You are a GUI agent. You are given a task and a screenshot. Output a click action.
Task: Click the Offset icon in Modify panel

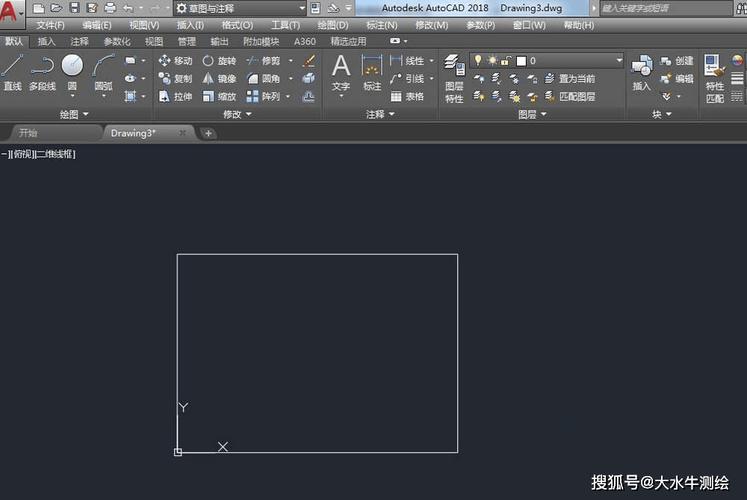pos(309,97)
